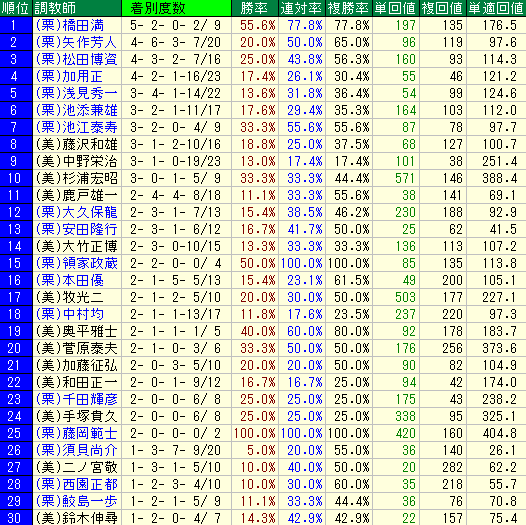Click the 複回値 column header

point(442,8)
